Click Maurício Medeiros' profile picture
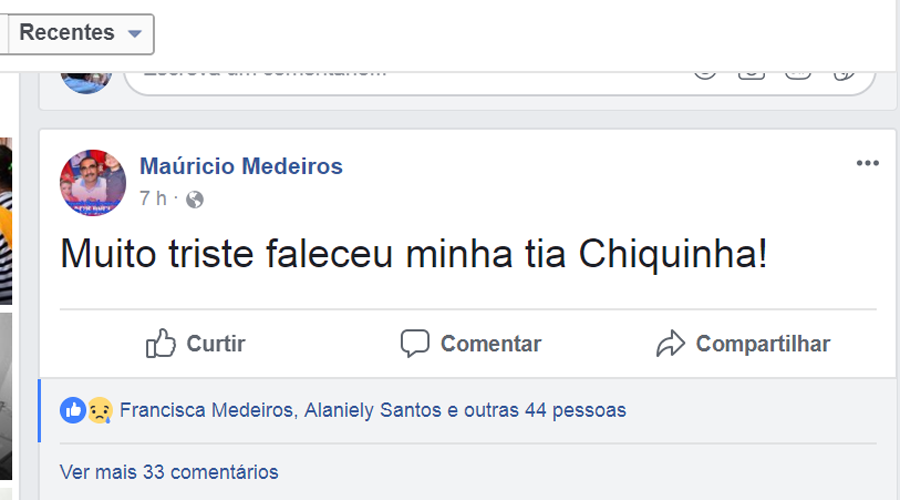This screenshot has height=500, width=900. [x=93, y=182]
